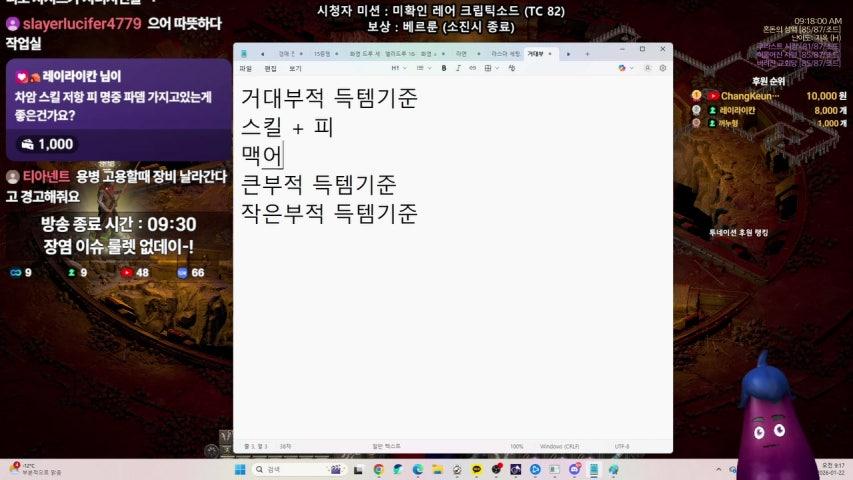853x480 pixels.
Task: Expand the table options dropdown arrow
Action: (x=497, y=68)
